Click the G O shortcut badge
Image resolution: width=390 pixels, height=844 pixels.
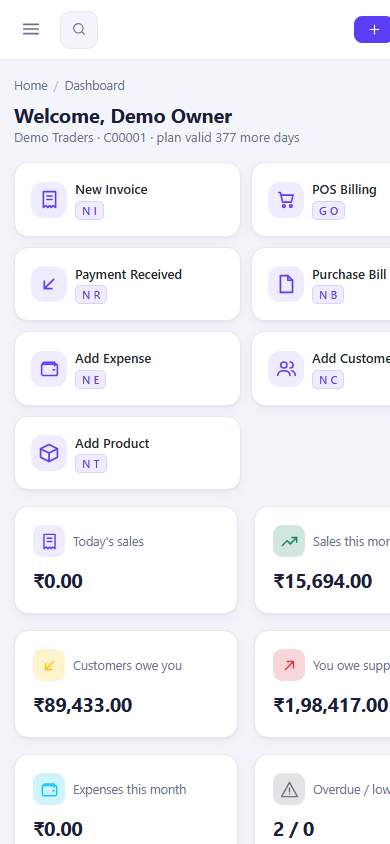click(328, 211)
